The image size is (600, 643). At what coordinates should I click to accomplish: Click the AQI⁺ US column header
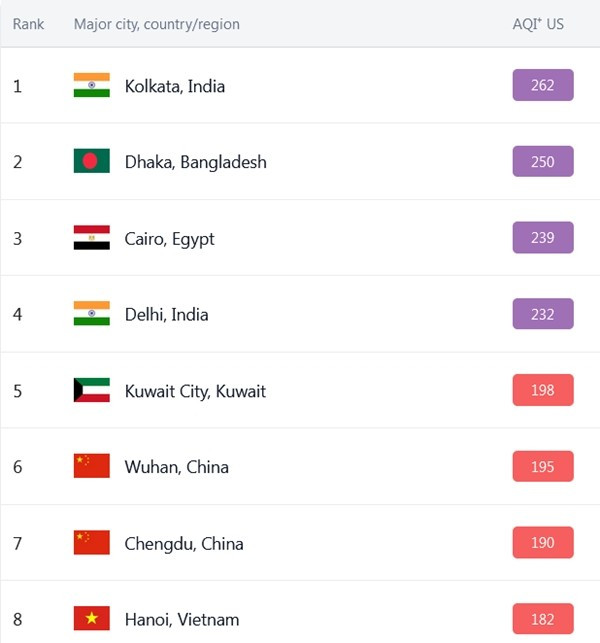point(538,24)
